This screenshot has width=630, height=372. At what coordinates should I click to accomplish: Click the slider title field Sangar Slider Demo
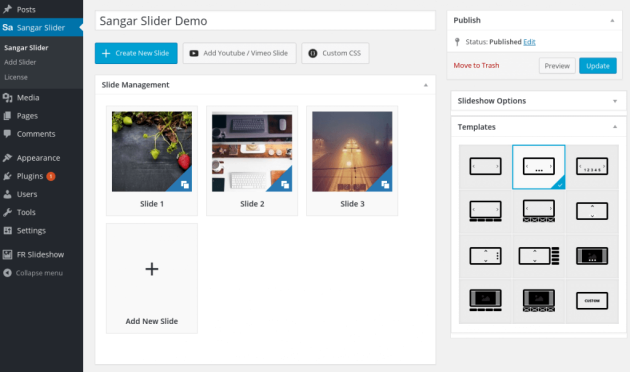265,20
